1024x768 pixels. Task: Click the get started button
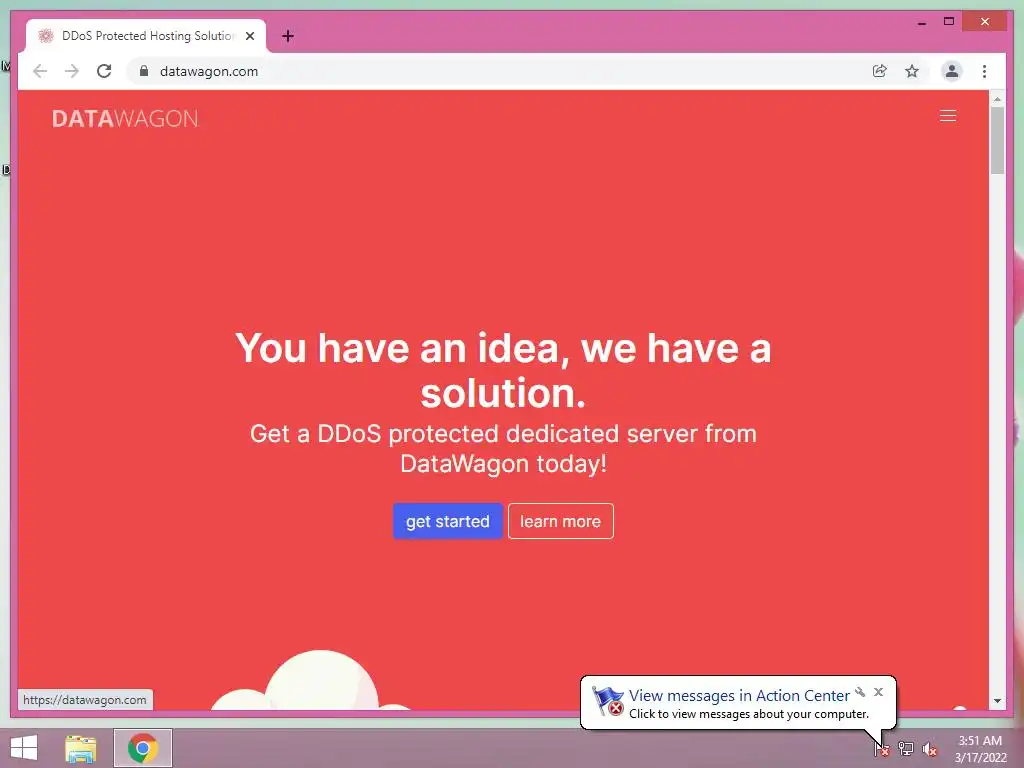(x=447, y=521)
